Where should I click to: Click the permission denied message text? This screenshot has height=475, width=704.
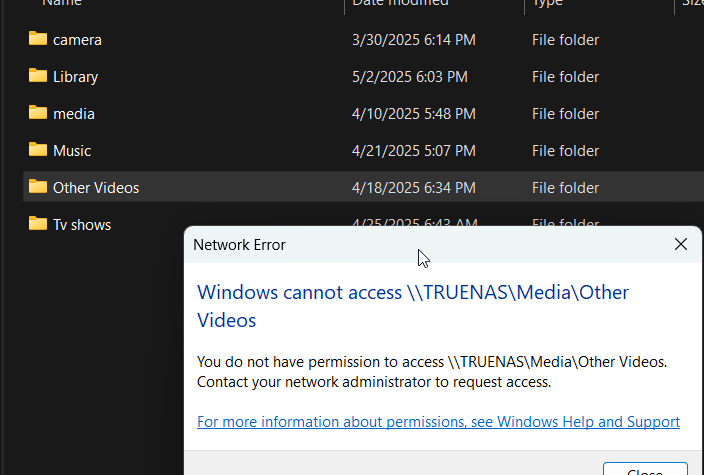(432, 372)
